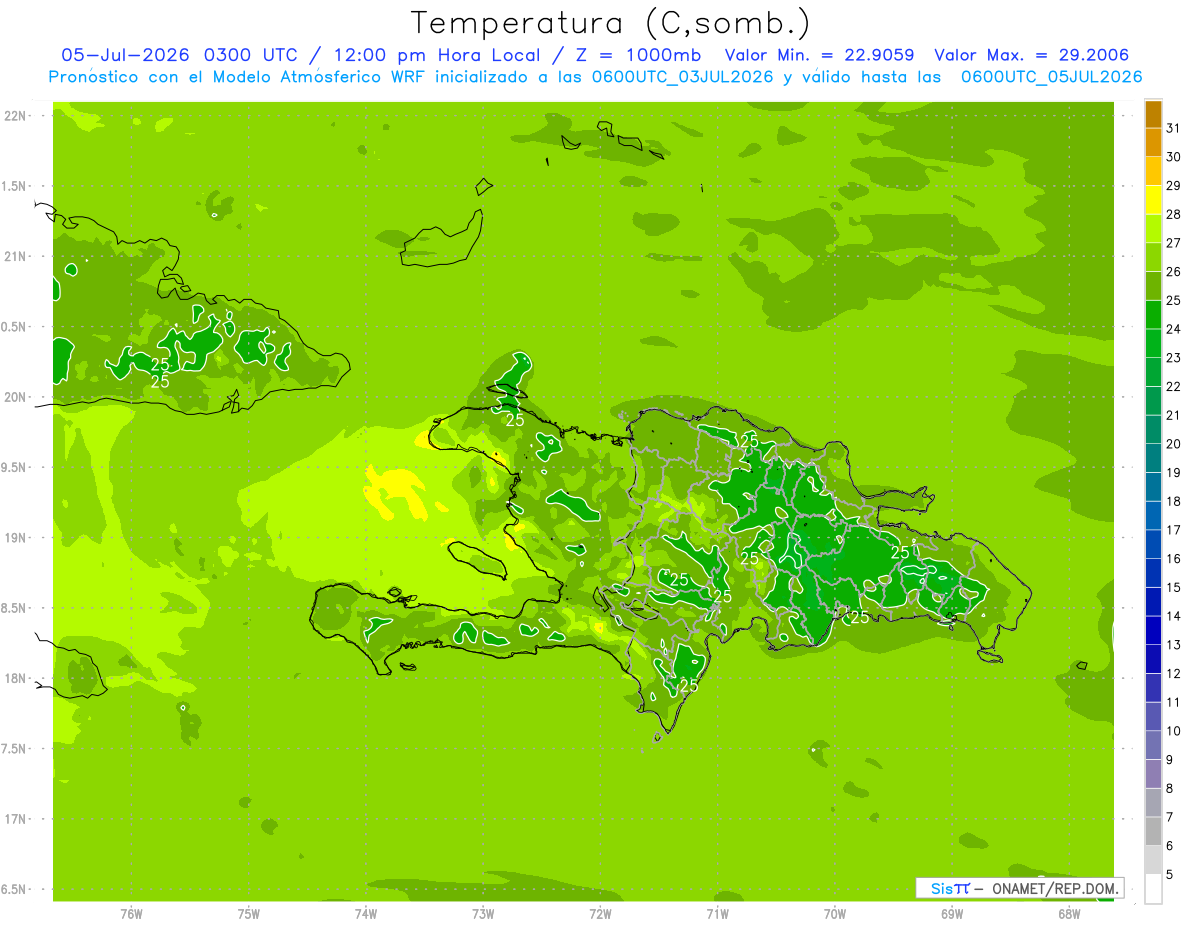Click the "Temperatura (C,somb.)" title

click(611, 23)
